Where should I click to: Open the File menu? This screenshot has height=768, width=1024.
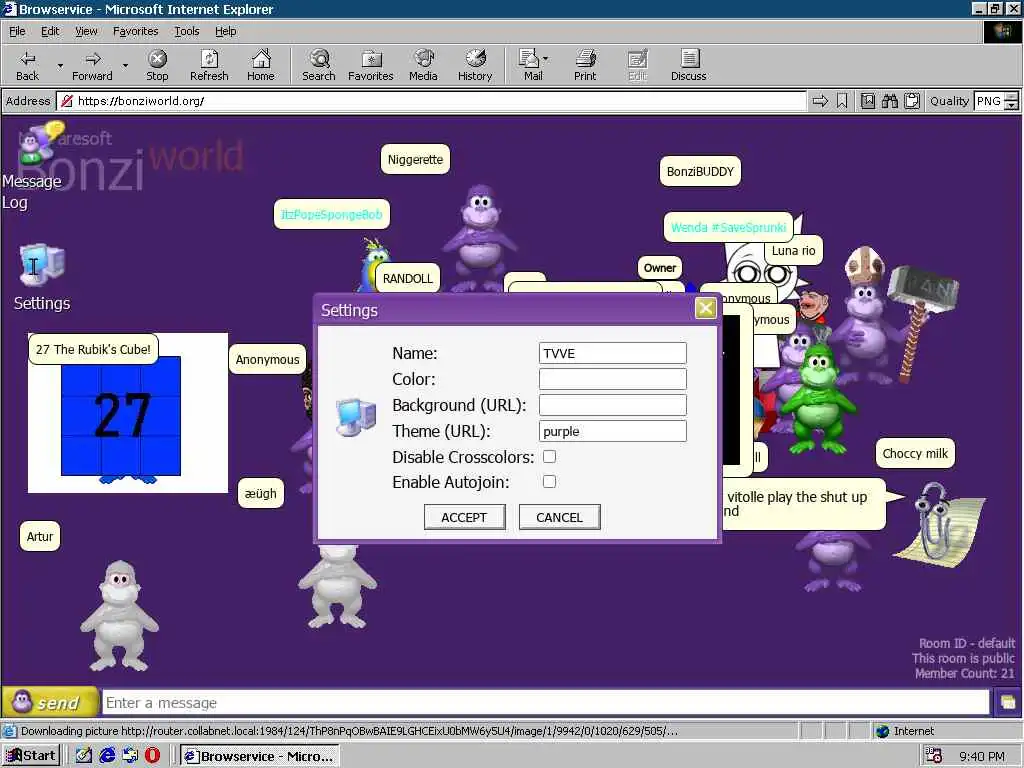tap(17, 31)
